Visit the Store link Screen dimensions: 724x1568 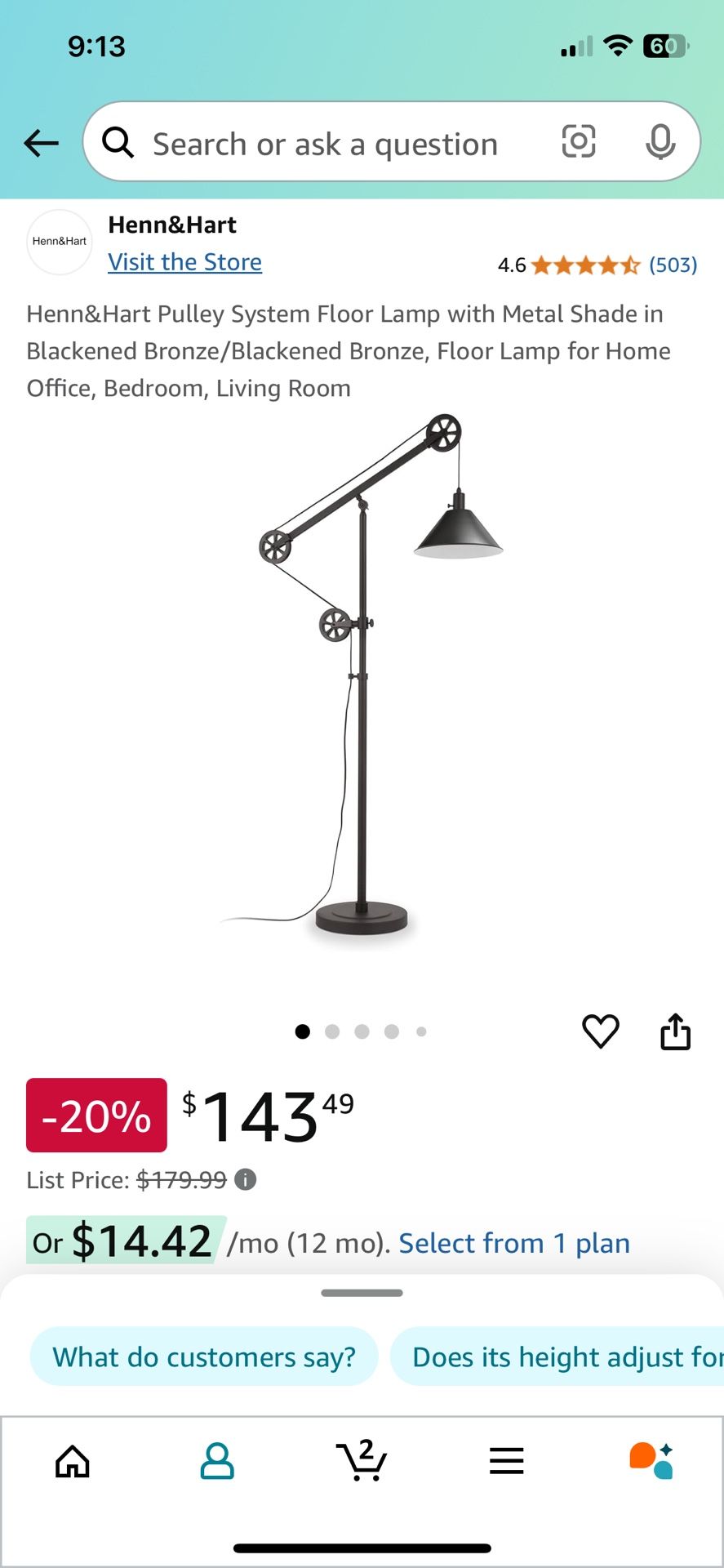[x=185, y=262]
